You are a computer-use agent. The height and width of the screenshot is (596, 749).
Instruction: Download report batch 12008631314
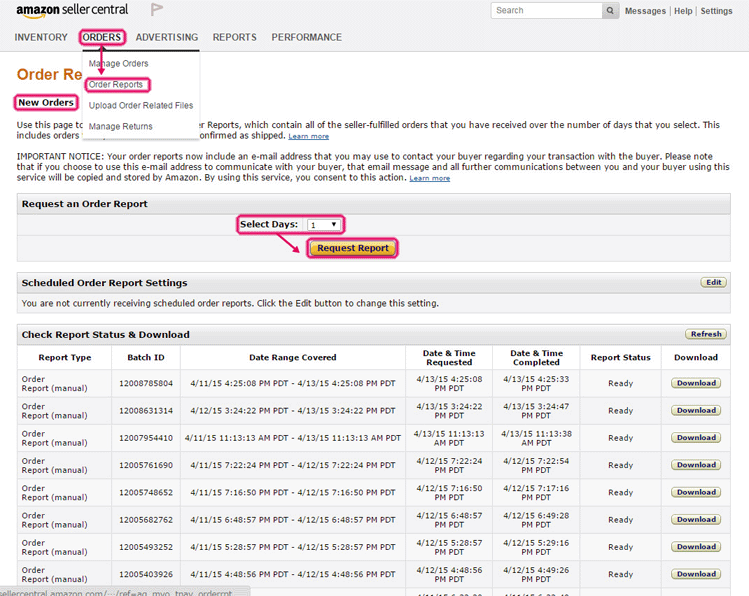[696, 410]
